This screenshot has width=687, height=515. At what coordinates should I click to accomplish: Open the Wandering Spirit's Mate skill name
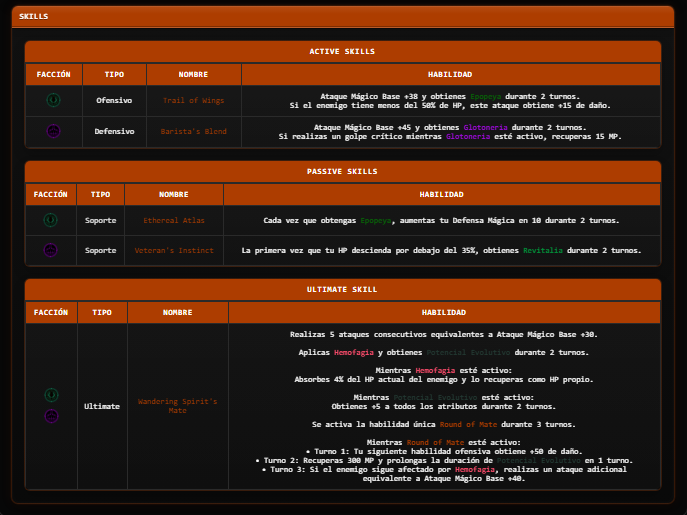point(177,406)
